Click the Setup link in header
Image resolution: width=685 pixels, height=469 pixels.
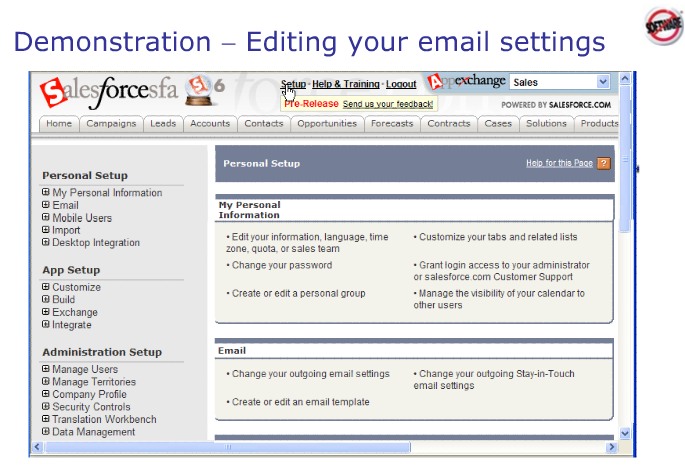pyautogui.click(x=293, y=85)
